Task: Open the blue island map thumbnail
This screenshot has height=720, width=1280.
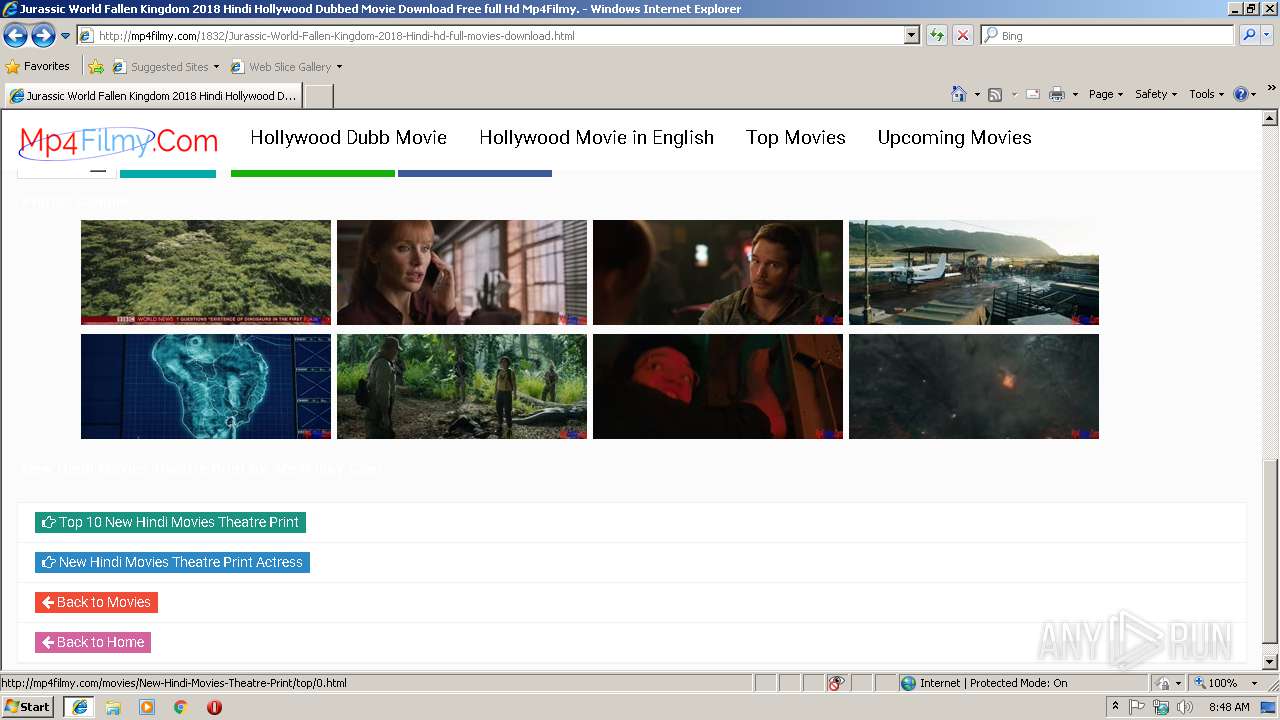Action: (206, 387)
